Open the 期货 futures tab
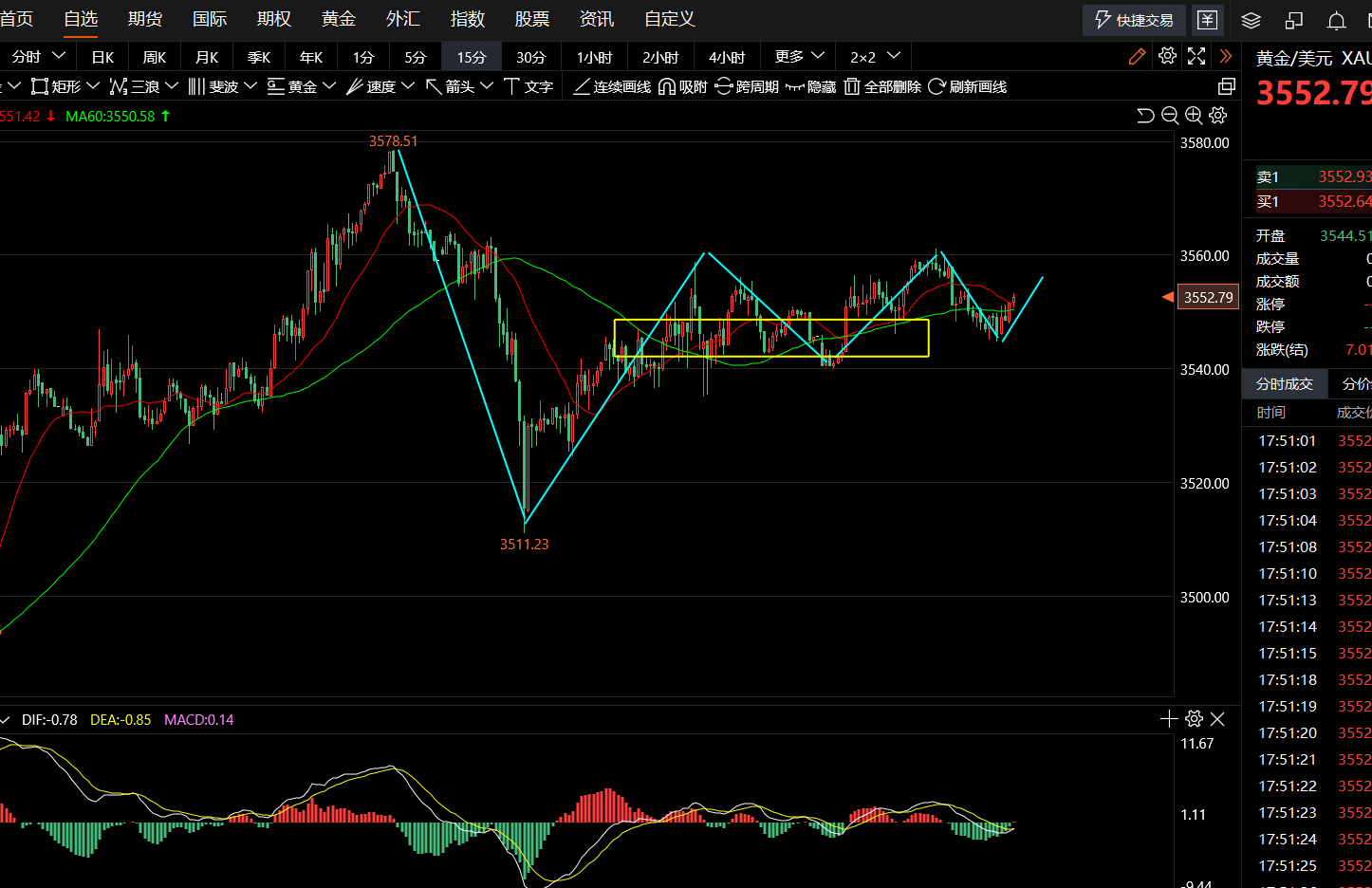This screenshot has height=888, width=1372. (x=145, y=19)
